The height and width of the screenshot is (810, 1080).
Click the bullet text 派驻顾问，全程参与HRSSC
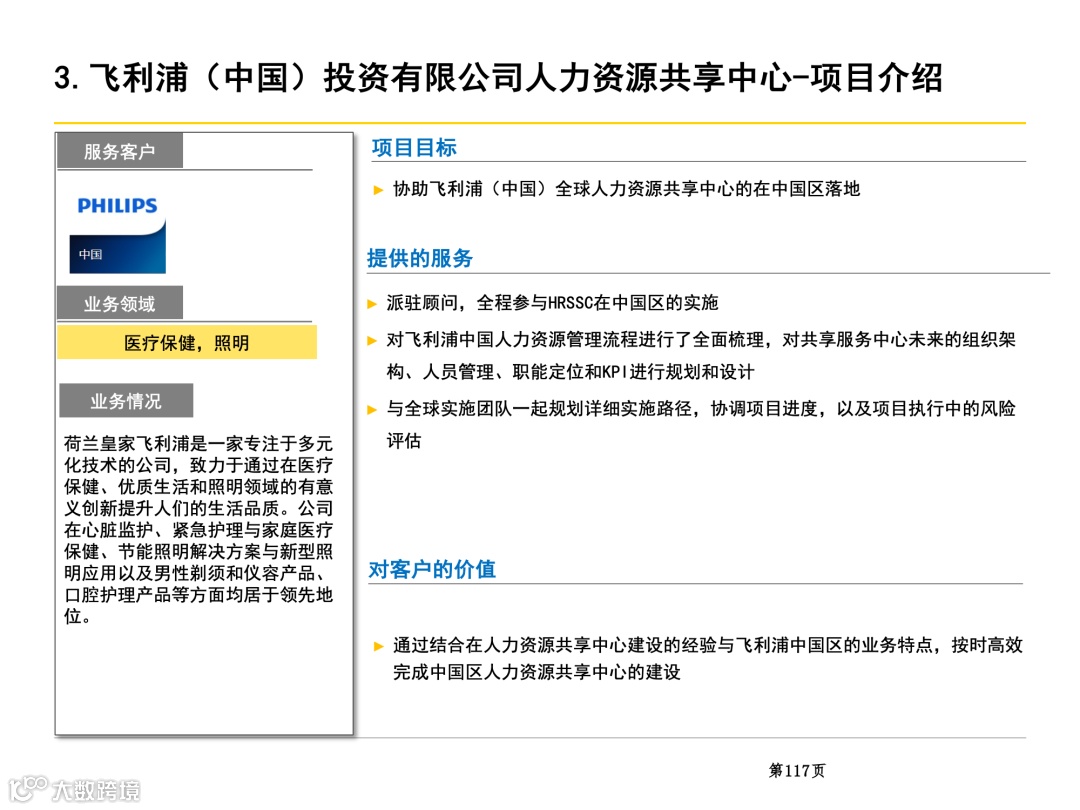tap(552, 302)
